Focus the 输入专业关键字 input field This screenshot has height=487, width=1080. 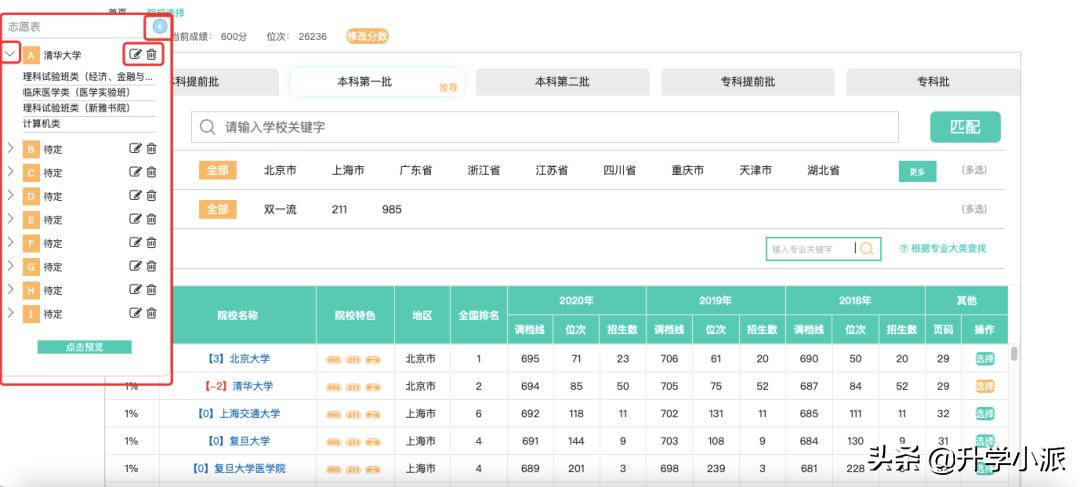click(x=811, y=249)
